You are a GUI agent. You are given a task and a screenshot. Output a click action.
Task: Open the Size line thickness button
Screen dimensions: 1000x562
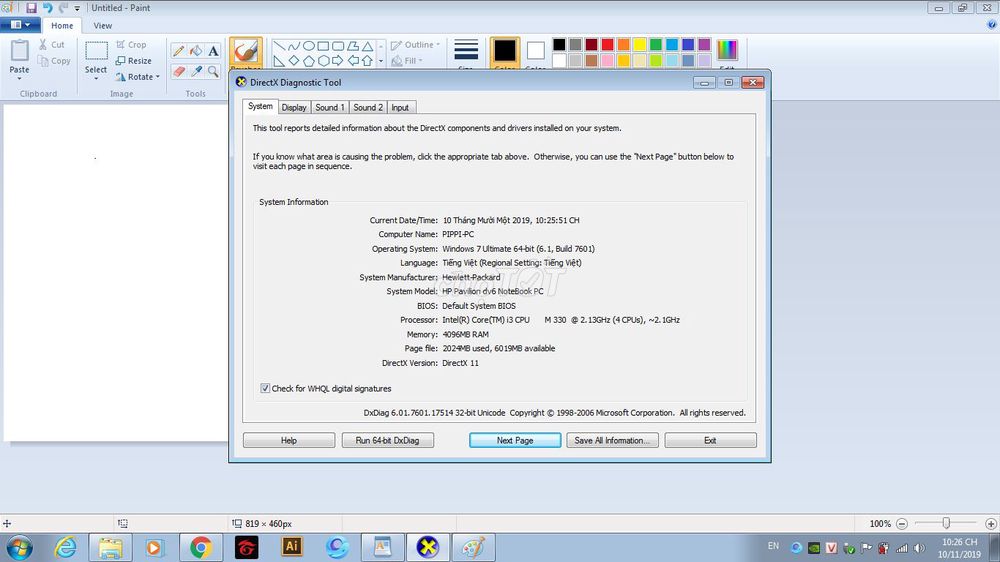[466, 53]
